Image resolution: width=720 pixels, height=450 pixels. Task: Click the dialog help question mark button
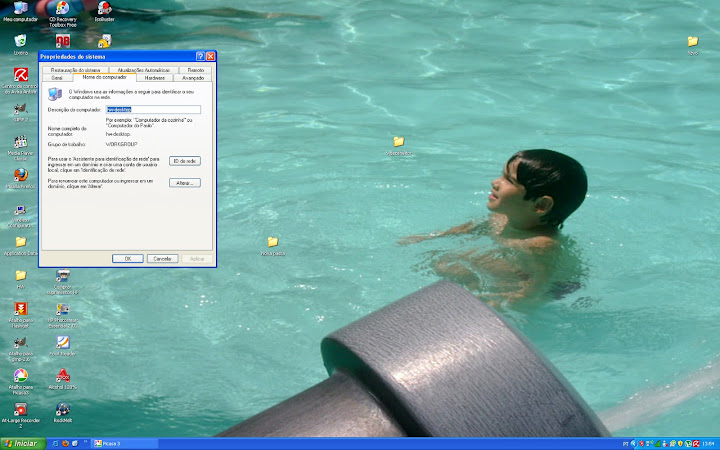(x=200, y=56)
